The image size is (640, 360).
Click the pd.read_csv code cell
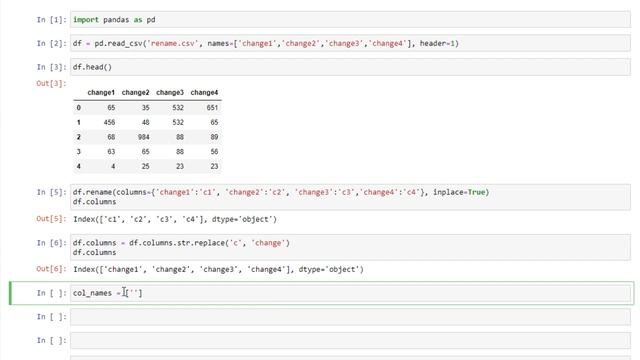tap(350, 43)
